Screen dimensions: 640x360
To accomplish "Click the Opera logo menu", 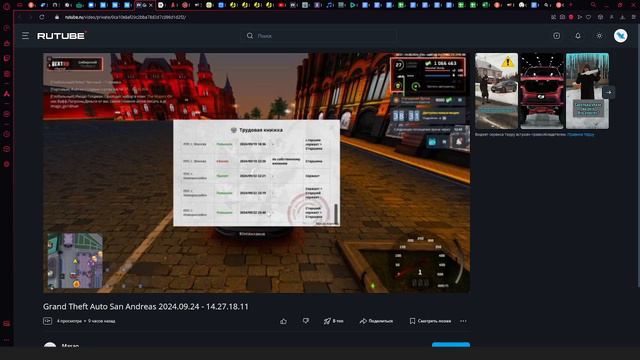I will click(x=7, y=6).
